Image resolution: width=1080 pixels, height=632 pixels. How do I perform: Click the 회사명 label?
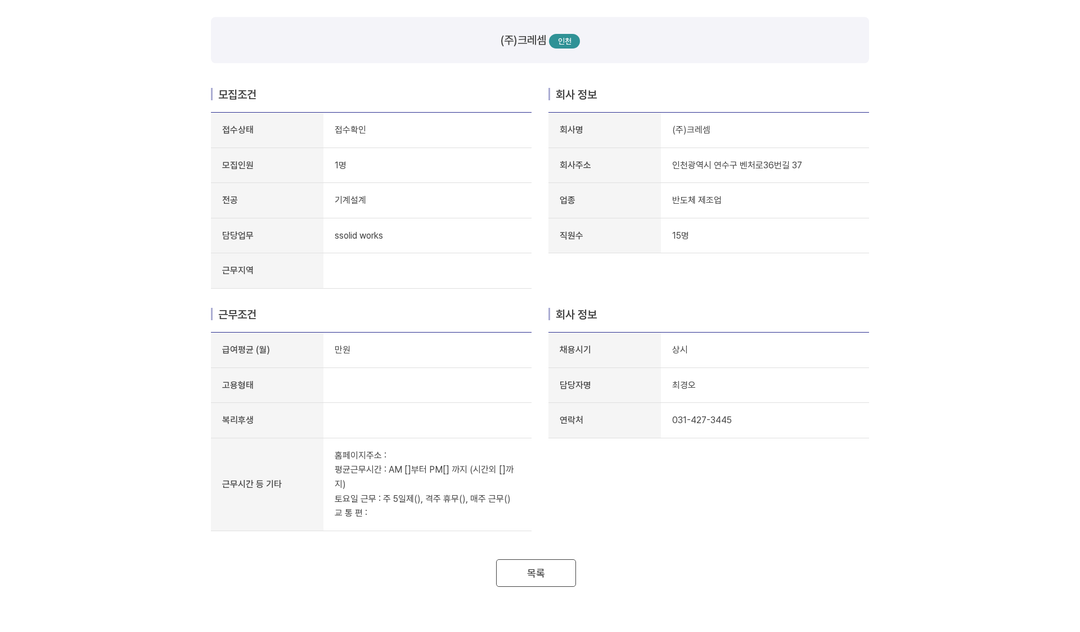(571, 129)
